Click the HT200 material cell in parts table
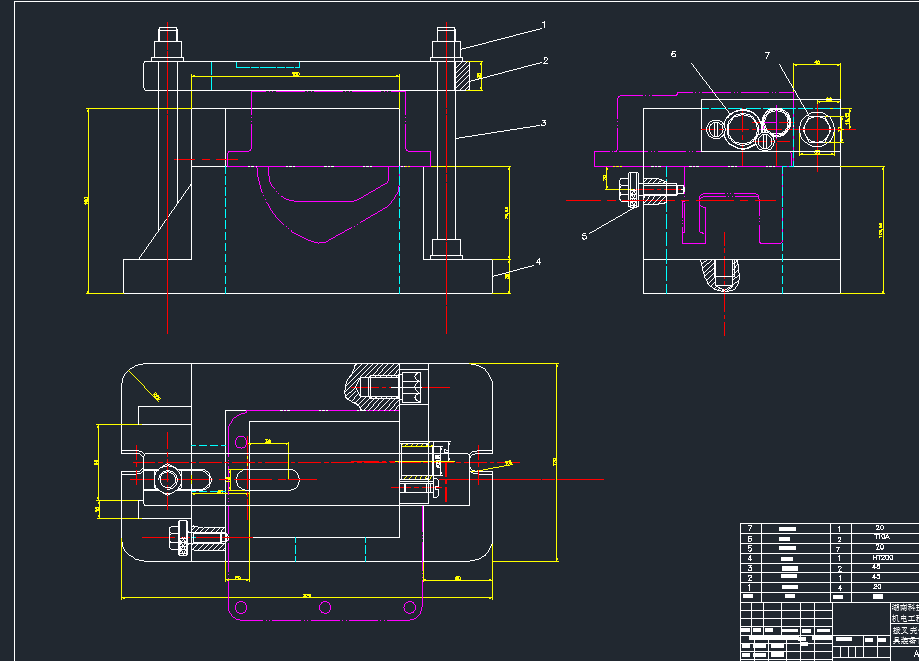 coord(883,557)
